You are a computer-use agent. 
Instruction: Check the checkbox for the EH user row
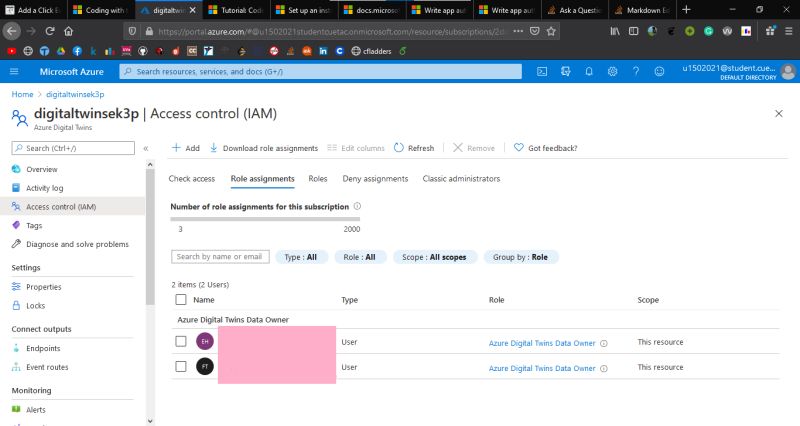tap(181, 341)
